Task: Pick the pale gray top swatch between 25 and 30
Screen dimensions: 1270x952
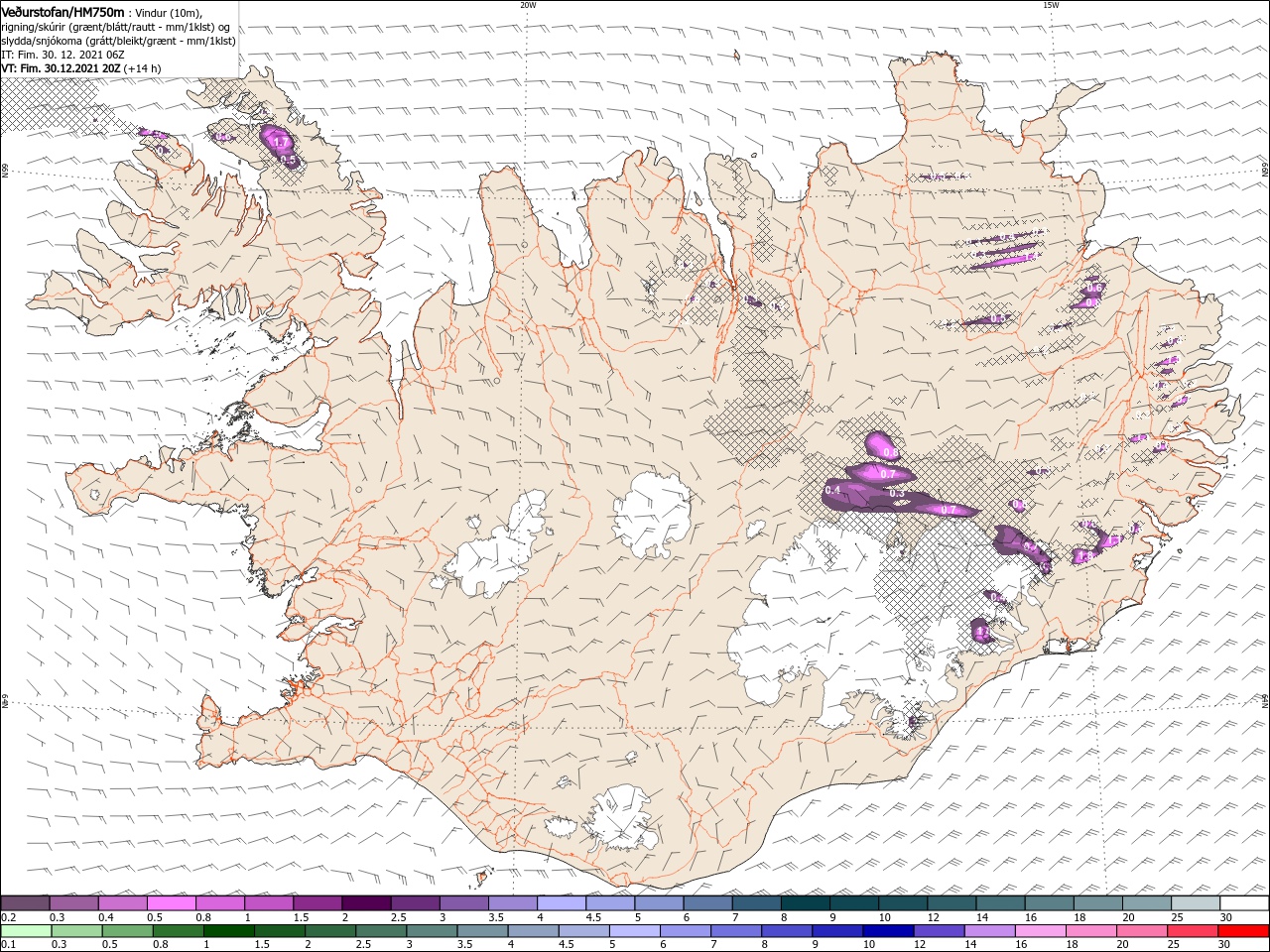Action: 1197,903
